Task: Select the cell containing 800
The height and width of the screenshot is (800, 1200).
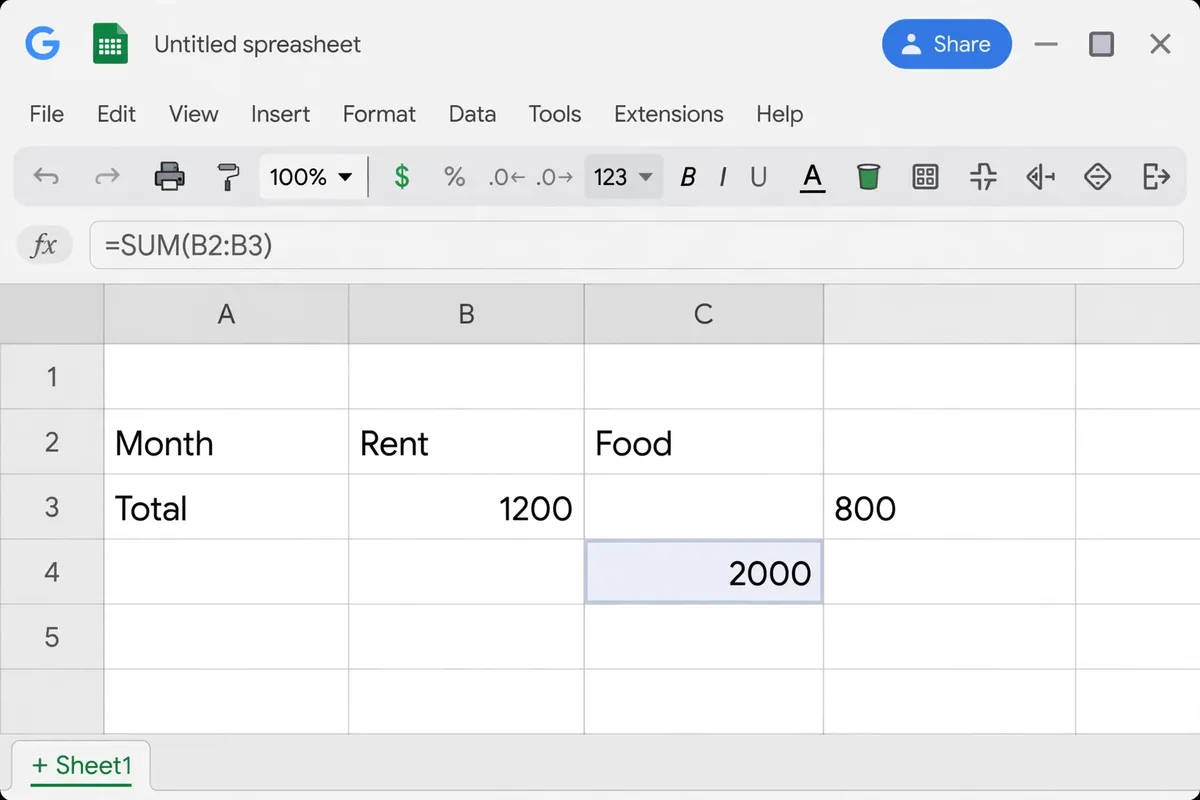Action: (x=949, y=507)
